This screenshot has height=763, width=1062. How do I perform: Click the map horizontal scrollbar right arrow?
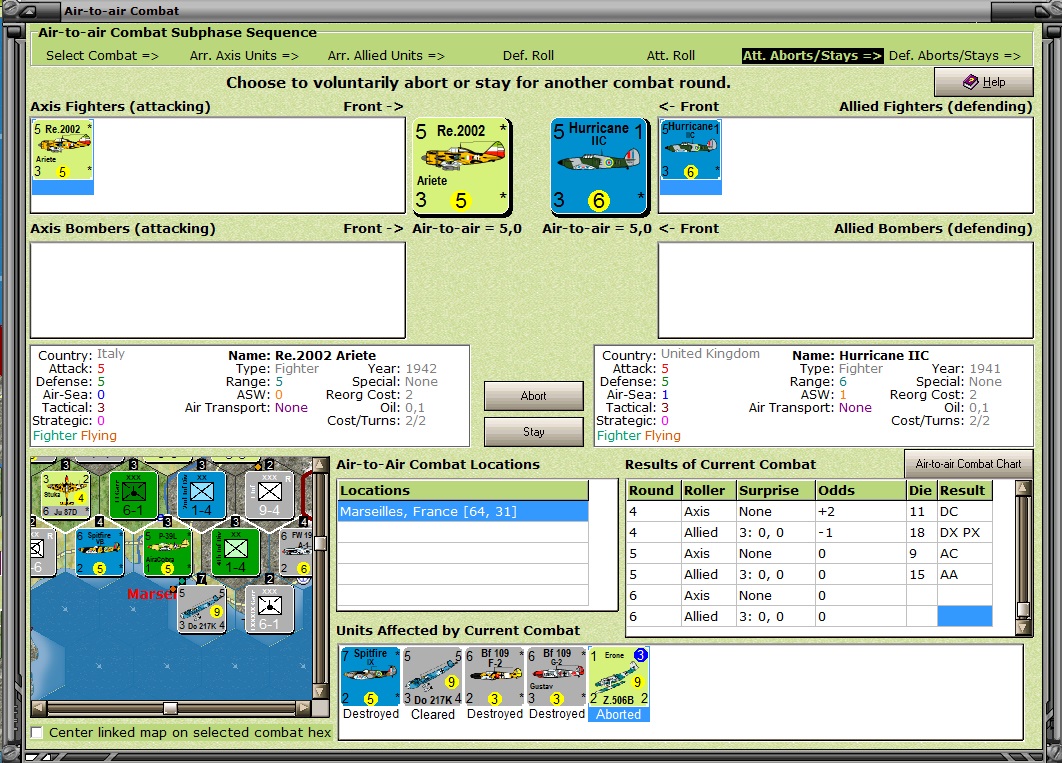303,708
